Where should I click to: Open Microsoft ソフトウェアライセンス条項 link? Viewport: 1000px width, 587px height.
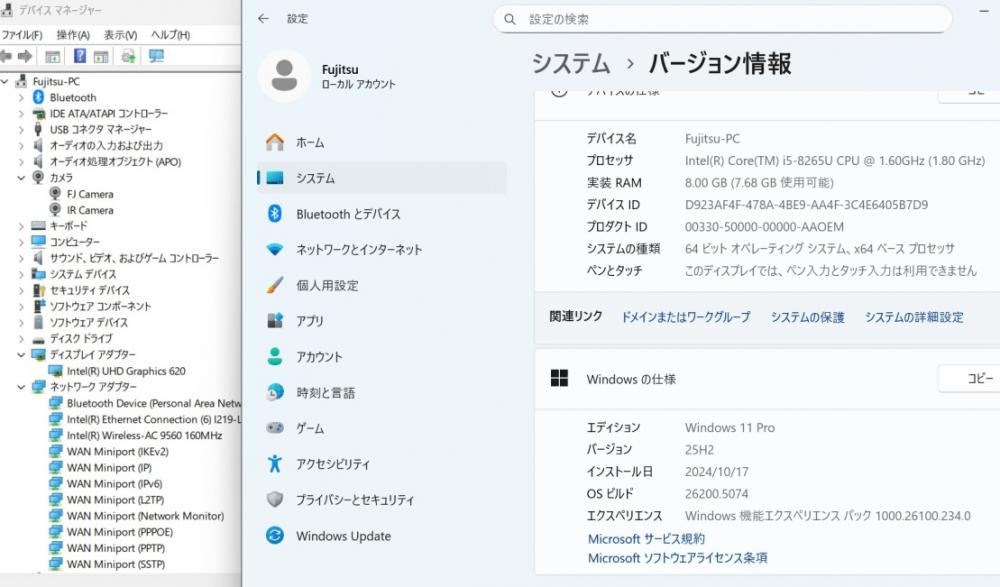click(x=677, y=558)
